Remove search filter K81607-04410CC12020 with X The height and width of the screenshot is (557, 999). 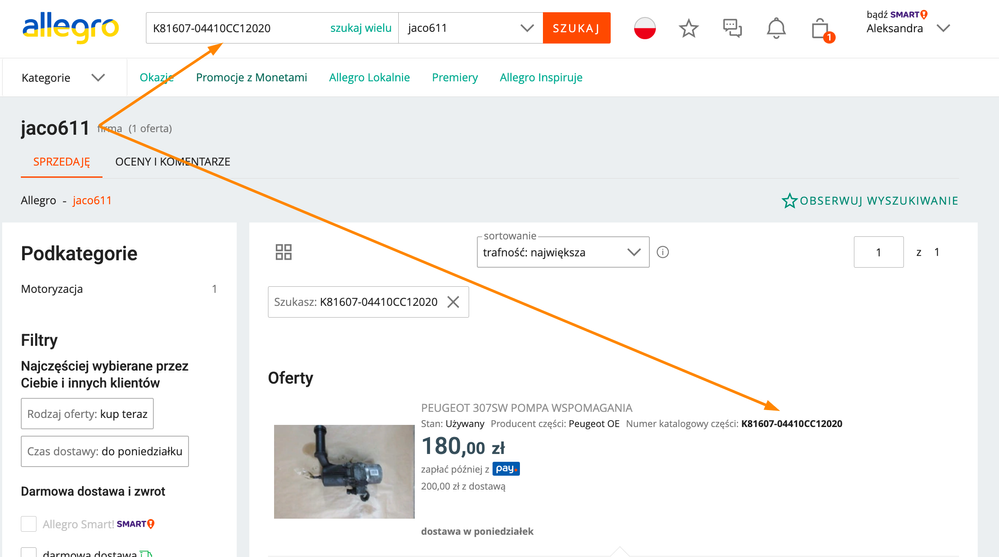[453, 301]
